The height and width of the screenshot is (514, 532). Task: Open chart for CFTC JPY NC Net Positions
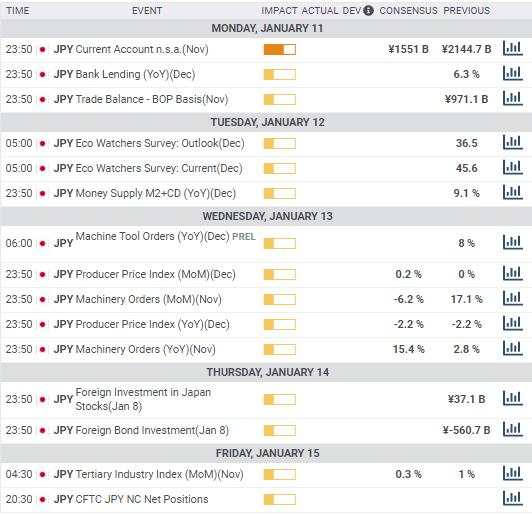(512, 498)
